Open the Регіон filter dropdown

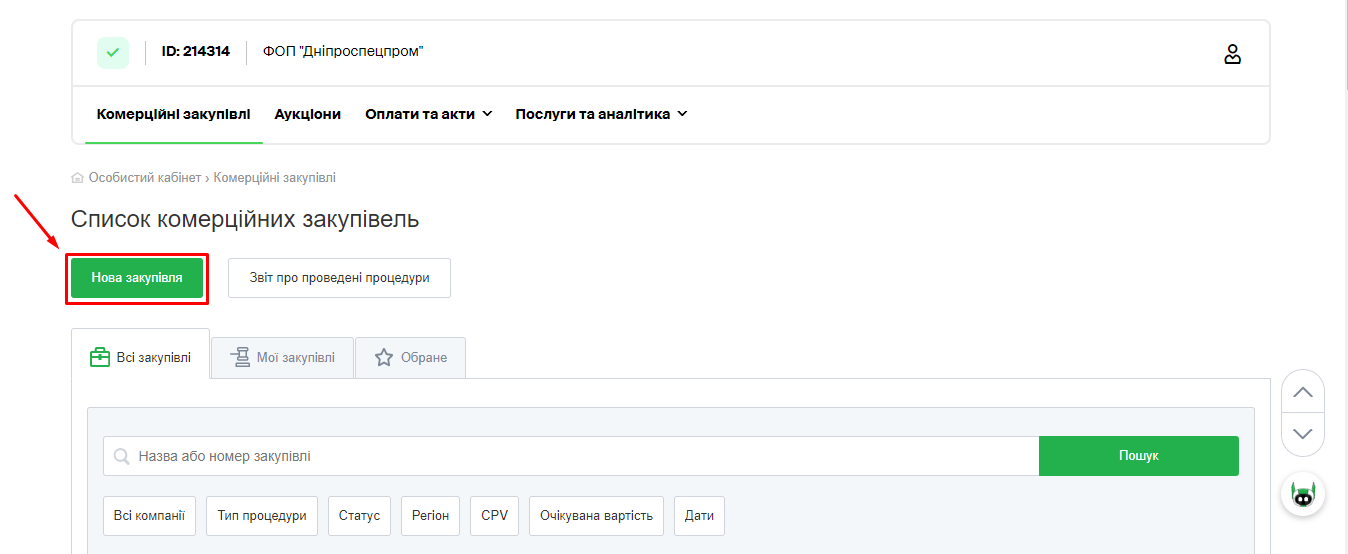tap(431, 516)
